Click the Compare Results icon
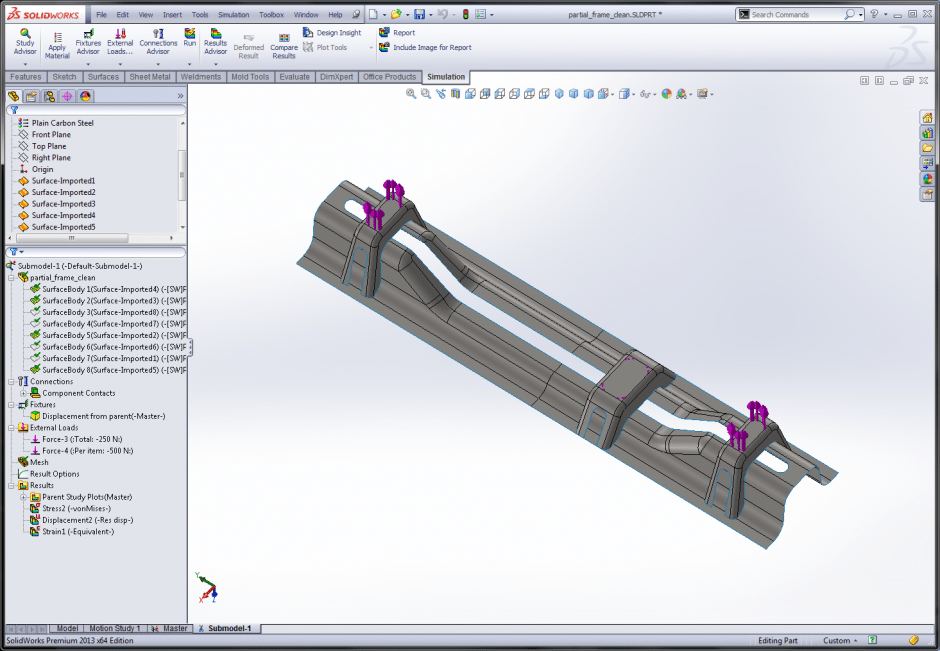This screenshot has width=940, height=651. click(x=284, y=44)
